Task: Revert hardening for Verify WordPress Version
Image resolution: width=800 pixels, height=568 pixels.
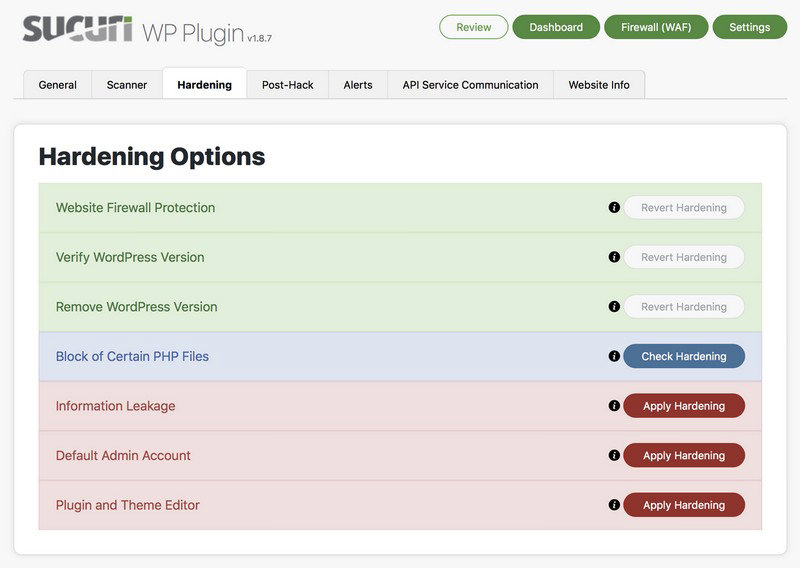Action: pos(684,257)
